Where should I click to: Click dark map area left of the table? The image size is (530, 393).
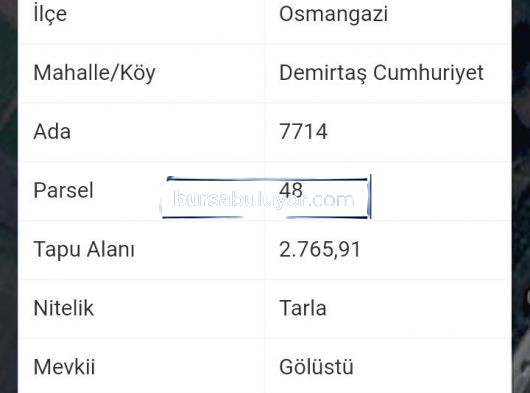coord(9,196)
